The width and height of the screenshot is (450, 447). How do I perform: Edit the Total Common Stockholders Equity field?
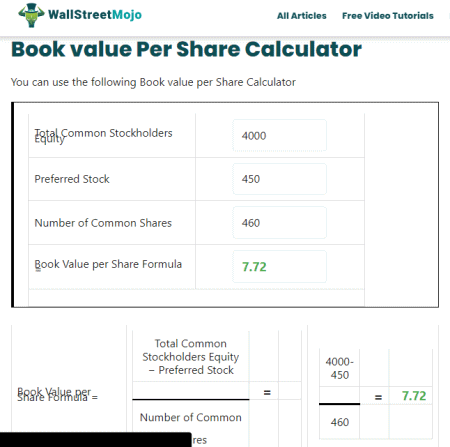coord(279,135)
